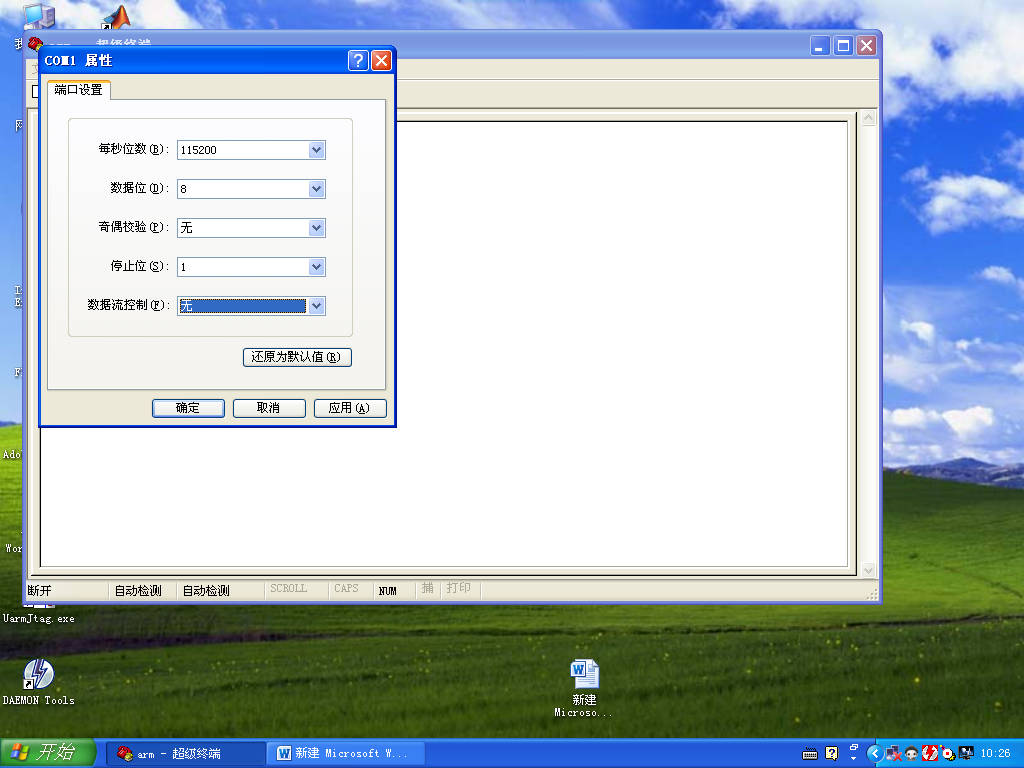
Task: Click the NUM indicator in the status bar
Action: [387, 590]
